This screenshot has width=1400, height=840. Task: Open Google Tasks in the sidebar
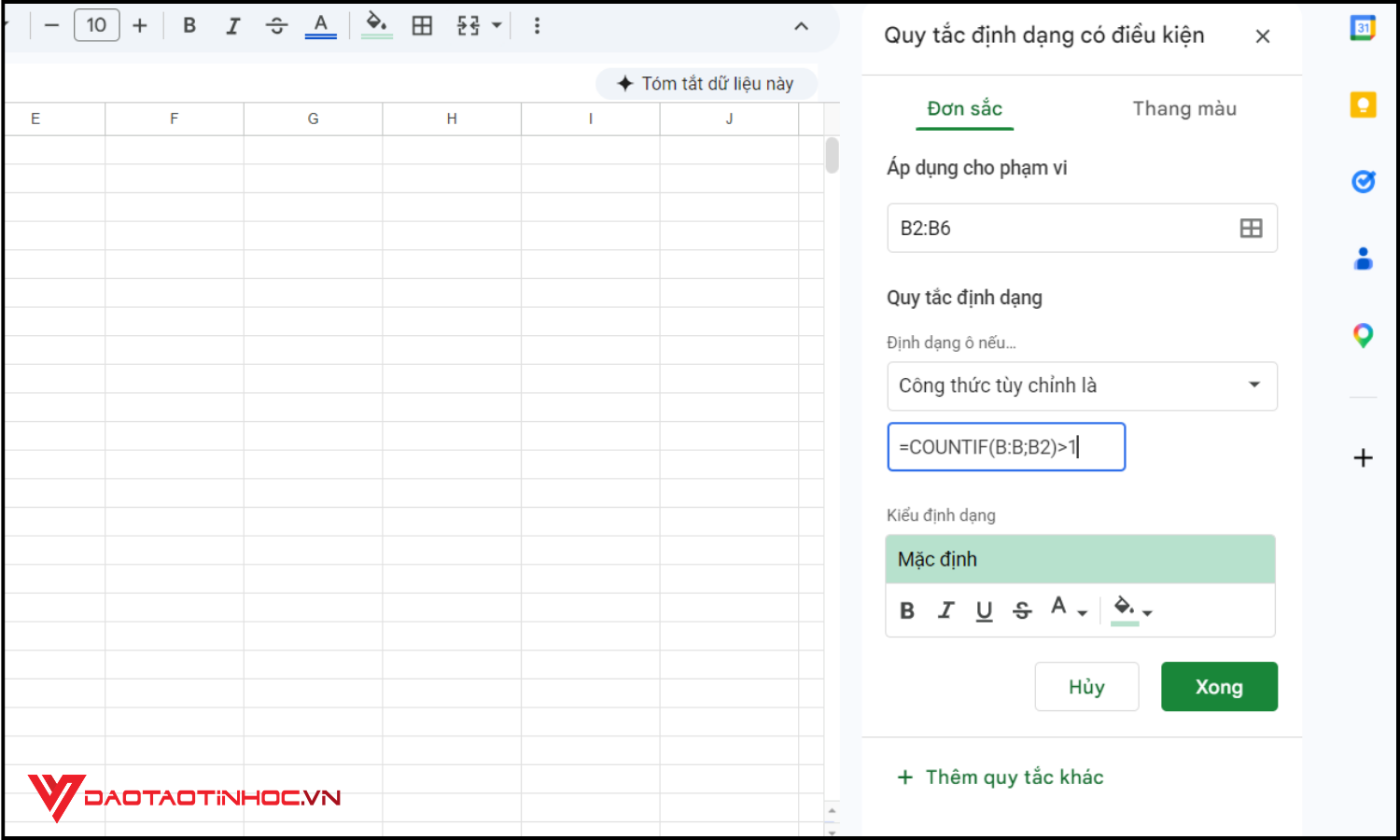coord(1364,181)
